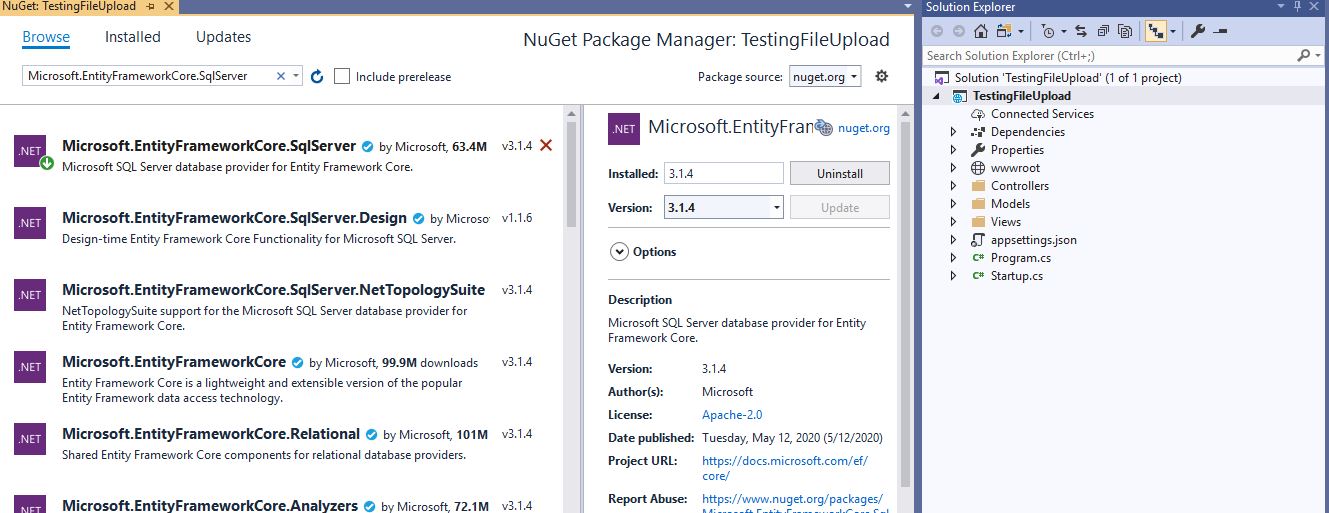Open the Package source nuget.org dropdown
This screenshot has width=1329, height=513.
(x=825, y=76)
